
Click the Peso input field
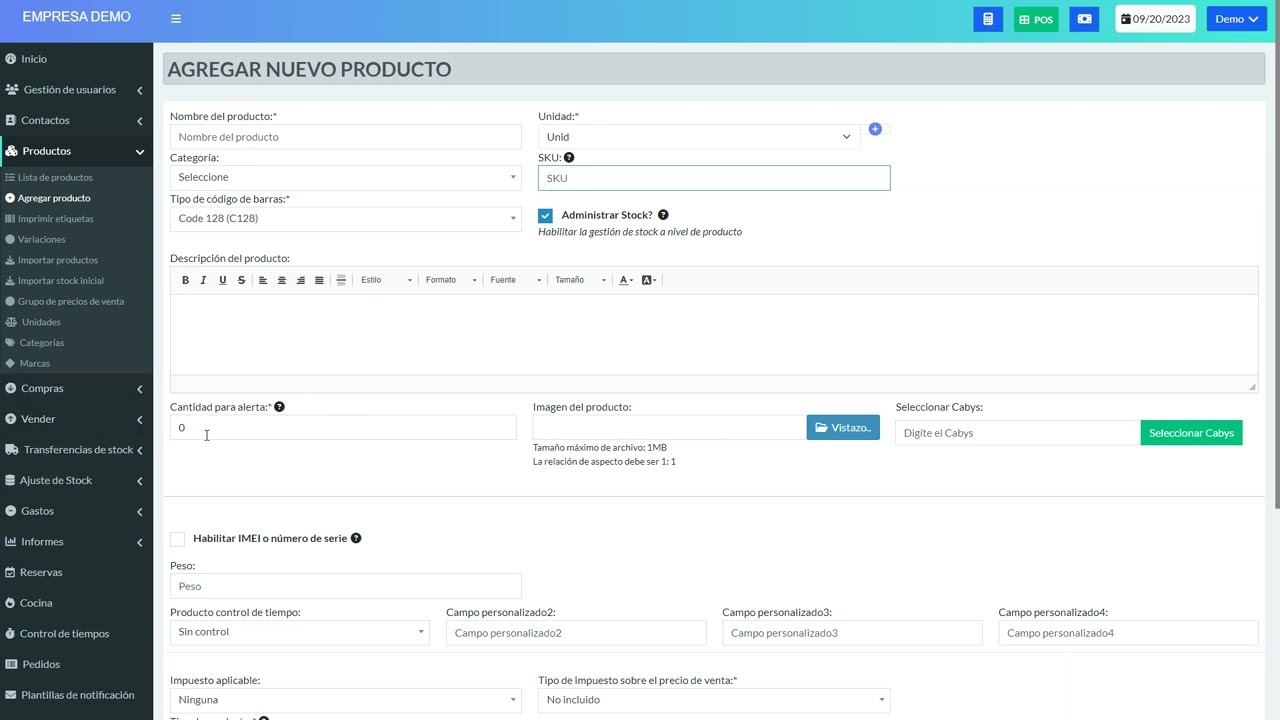(346, 586)
